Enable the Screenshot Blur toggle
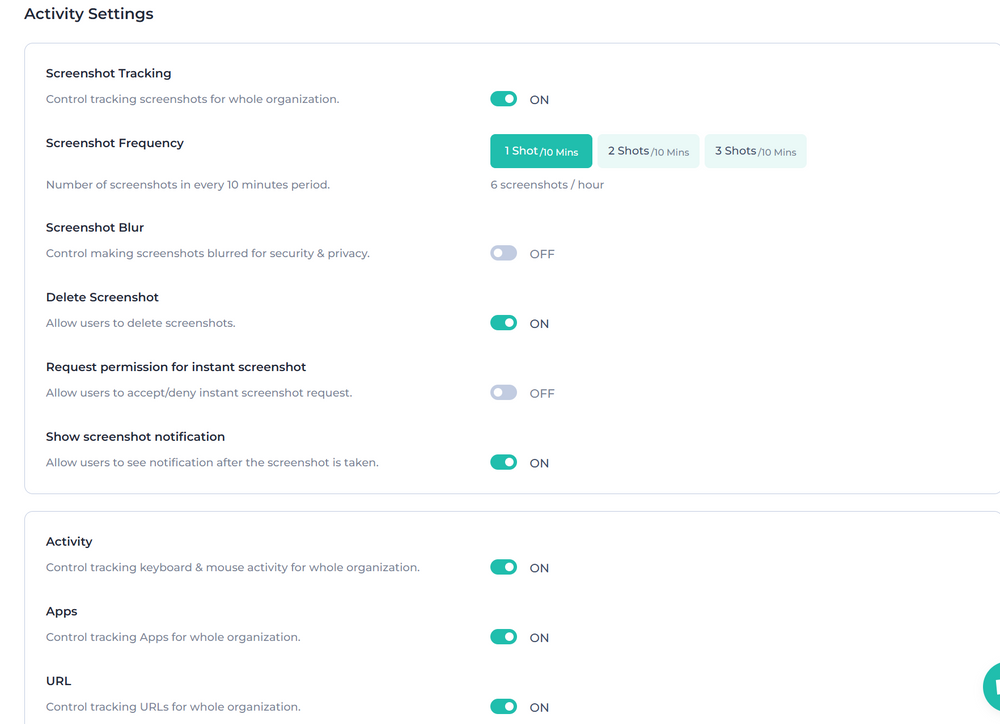 [x=503, y=253]
